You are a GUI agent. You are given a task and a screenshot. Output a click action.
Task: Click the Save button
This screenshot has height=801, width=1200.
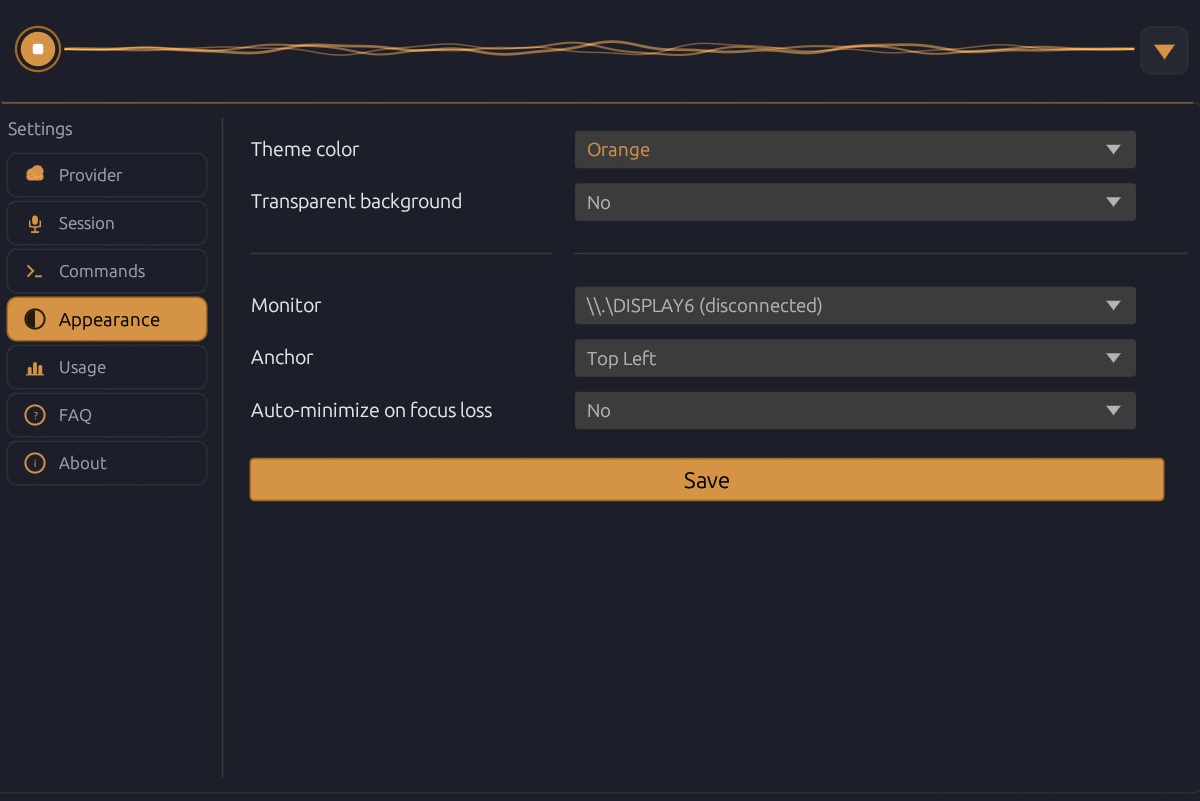click(x=706, y=479)
